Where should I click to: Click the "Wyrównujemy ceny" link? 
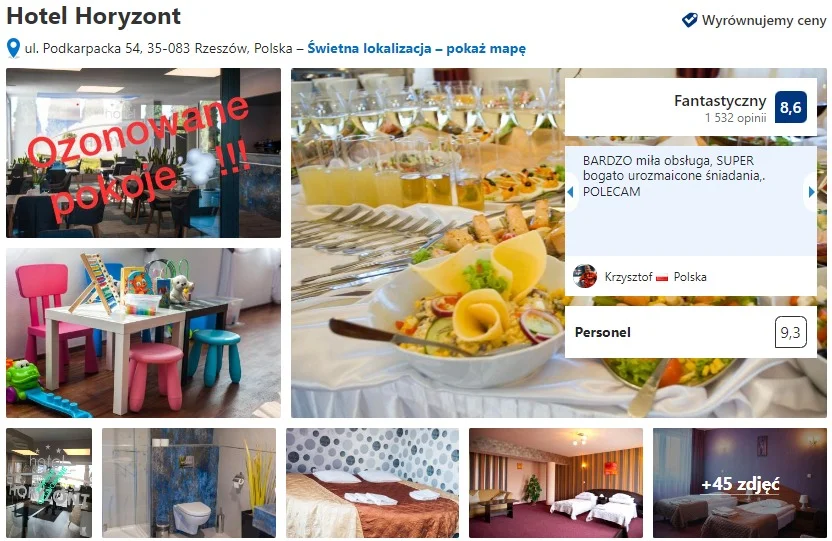click(x=764, y=21)
